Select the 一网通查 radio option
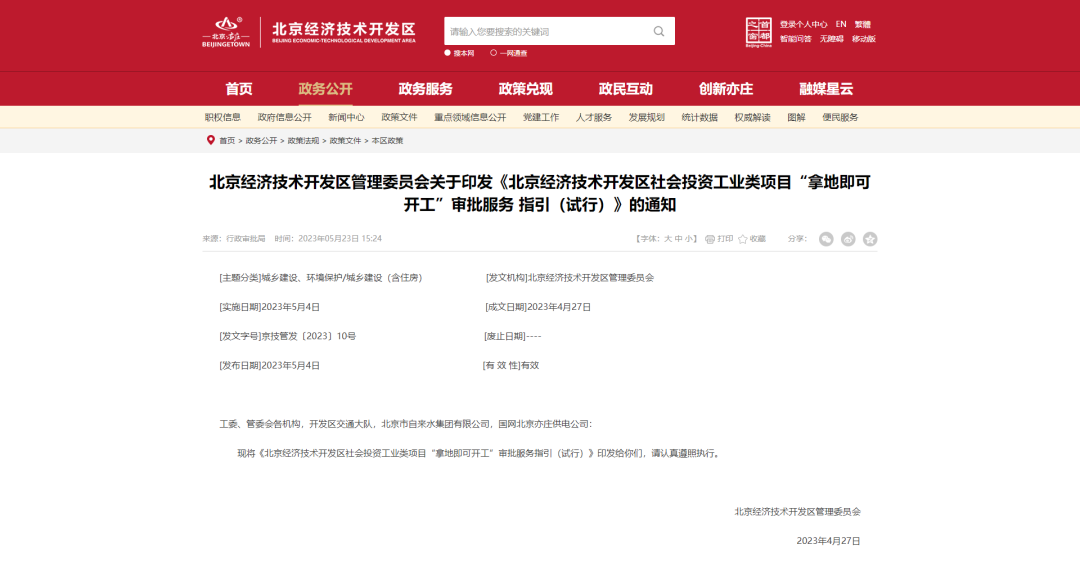Viewport: 1080px width, 562px height. pos(493,53)
